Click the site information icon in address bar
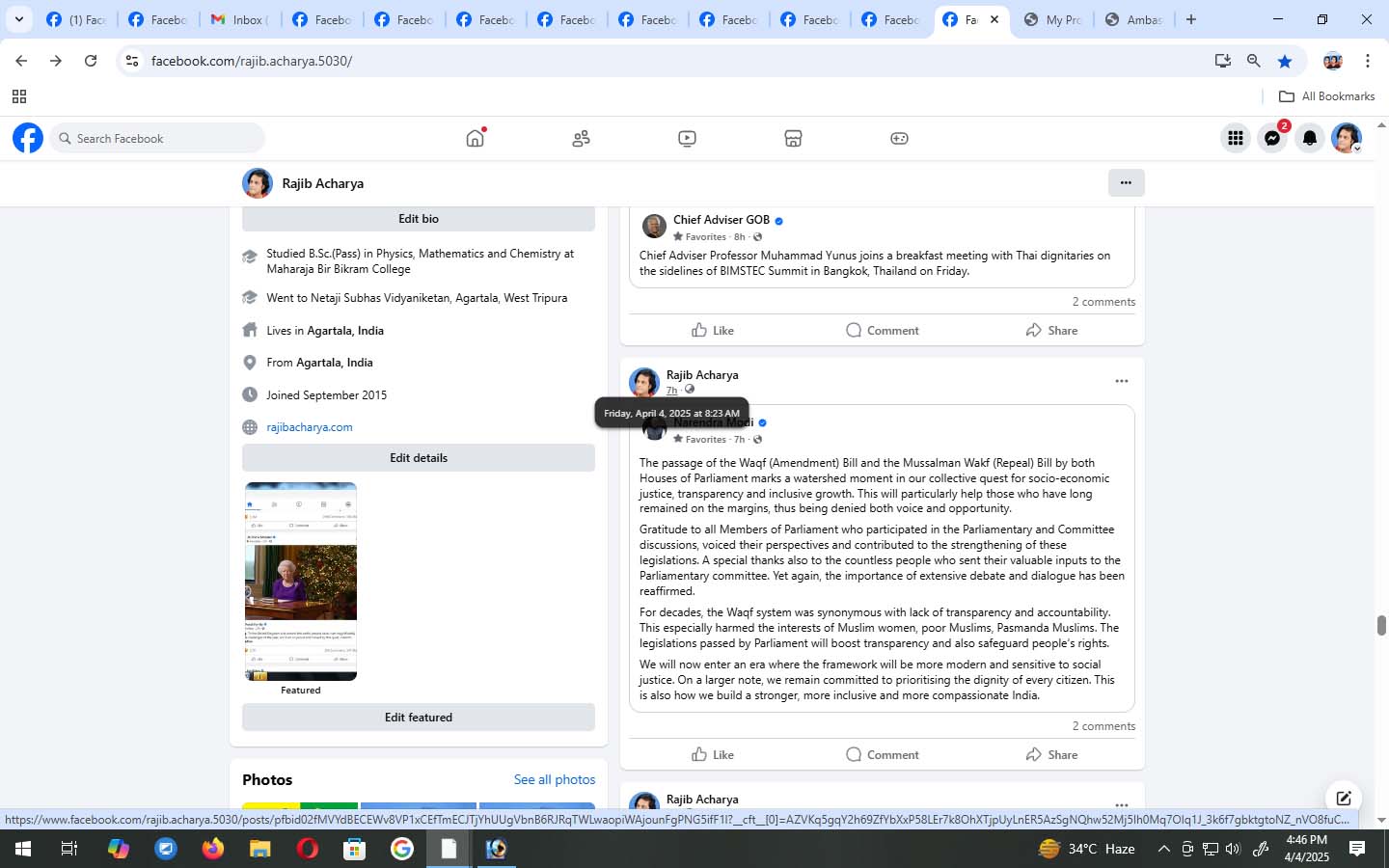 coord(132,61)
